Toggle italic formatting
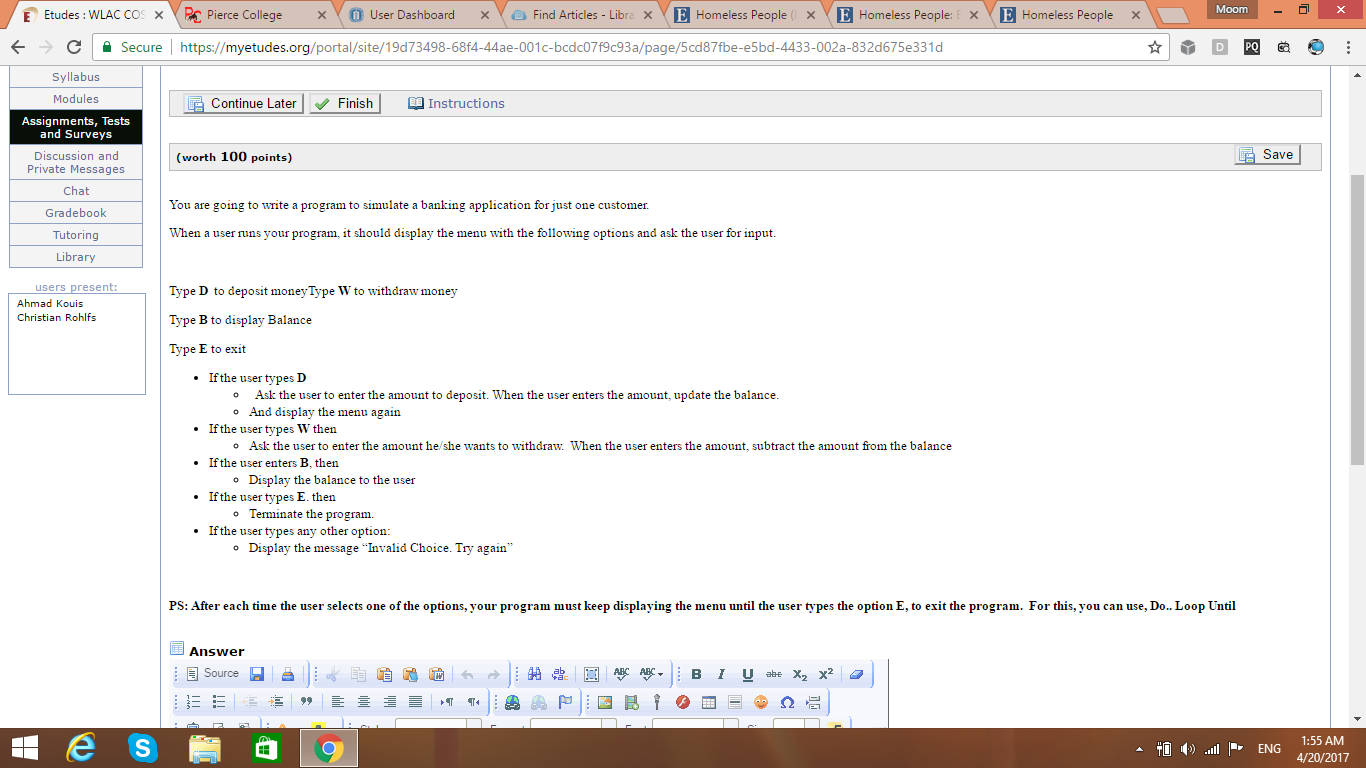This screenshot has height=768, width=1366. click(721, 674)
